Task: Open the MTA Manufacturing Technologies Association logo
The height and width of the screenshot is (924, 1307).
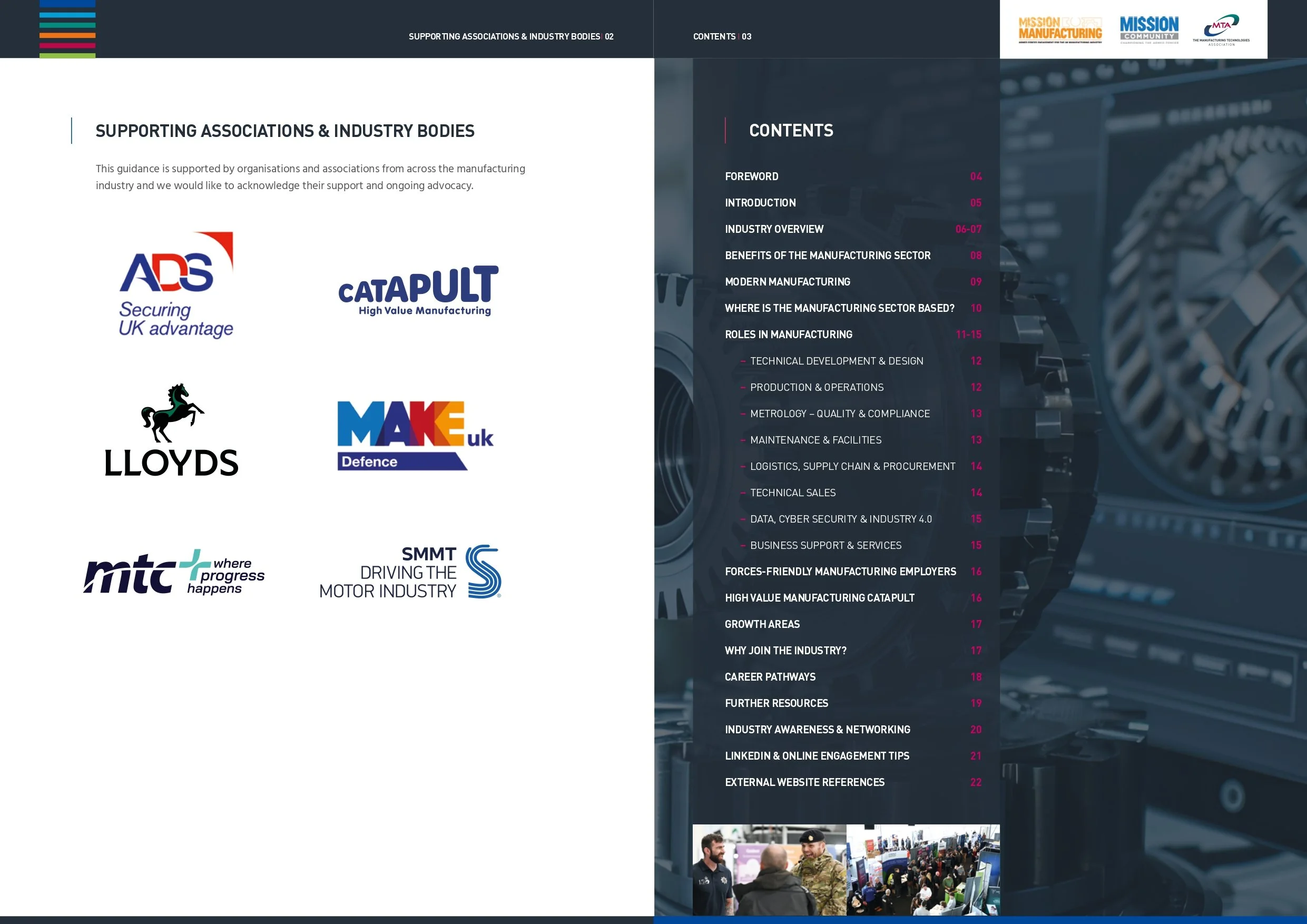Action: point(1222,28)
